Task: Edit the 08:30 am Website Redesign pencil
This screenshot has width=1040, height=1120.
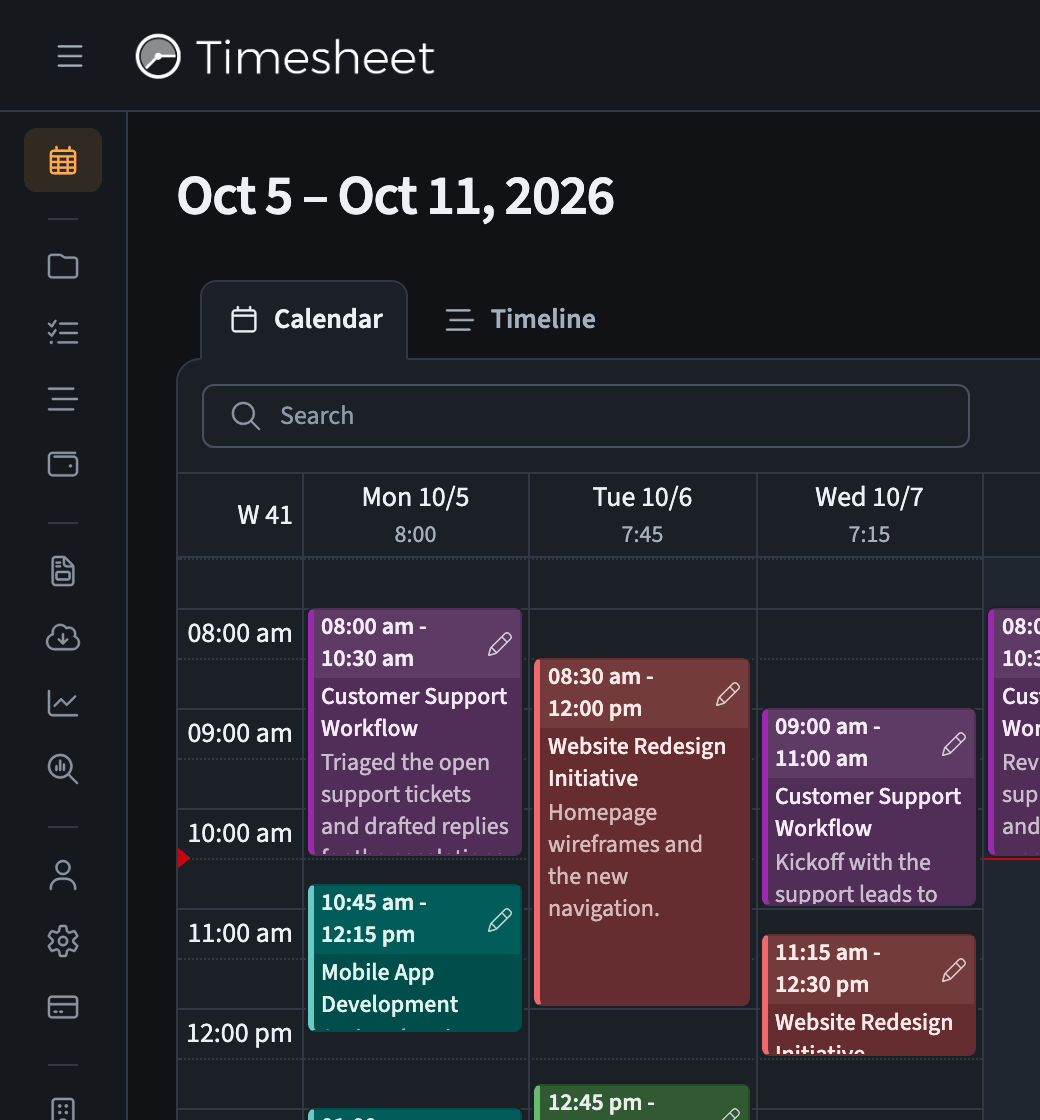Action: click(x=727, y=694)
